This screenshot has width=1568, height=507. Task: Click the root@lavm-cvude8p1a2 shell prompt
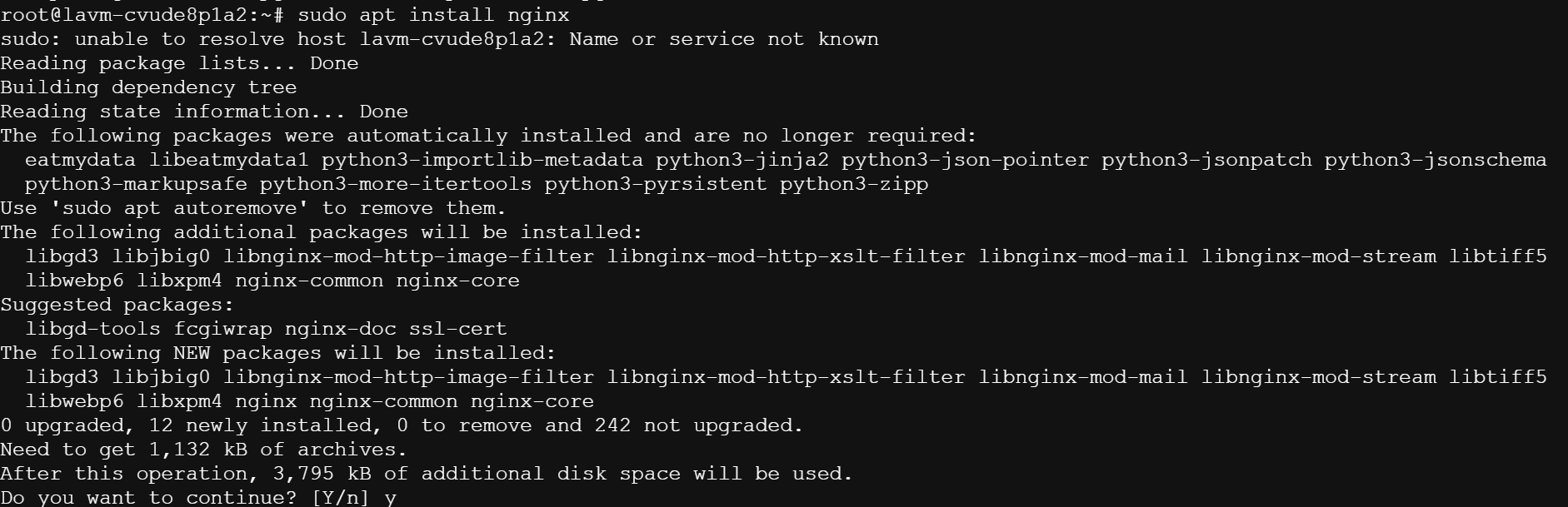click(x=142, y=15)
